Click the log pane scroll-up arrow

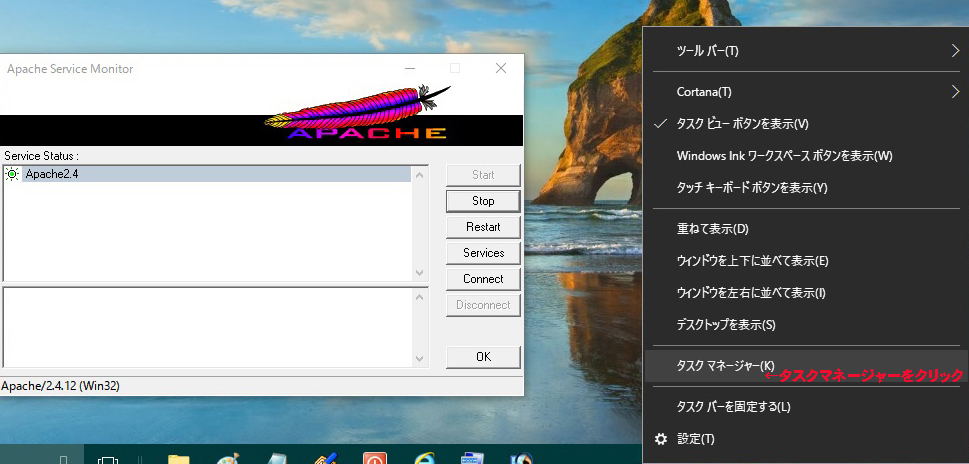tap(420, 297)
